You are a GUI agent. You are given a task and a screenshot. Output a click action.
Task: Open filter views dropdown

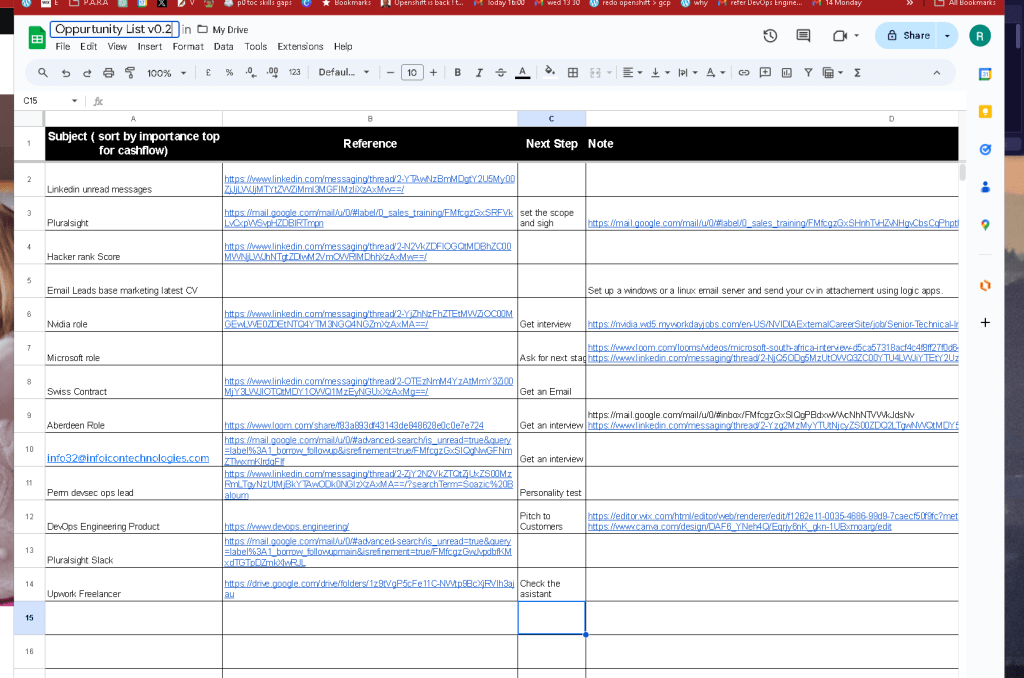click(x=833, y=73)
